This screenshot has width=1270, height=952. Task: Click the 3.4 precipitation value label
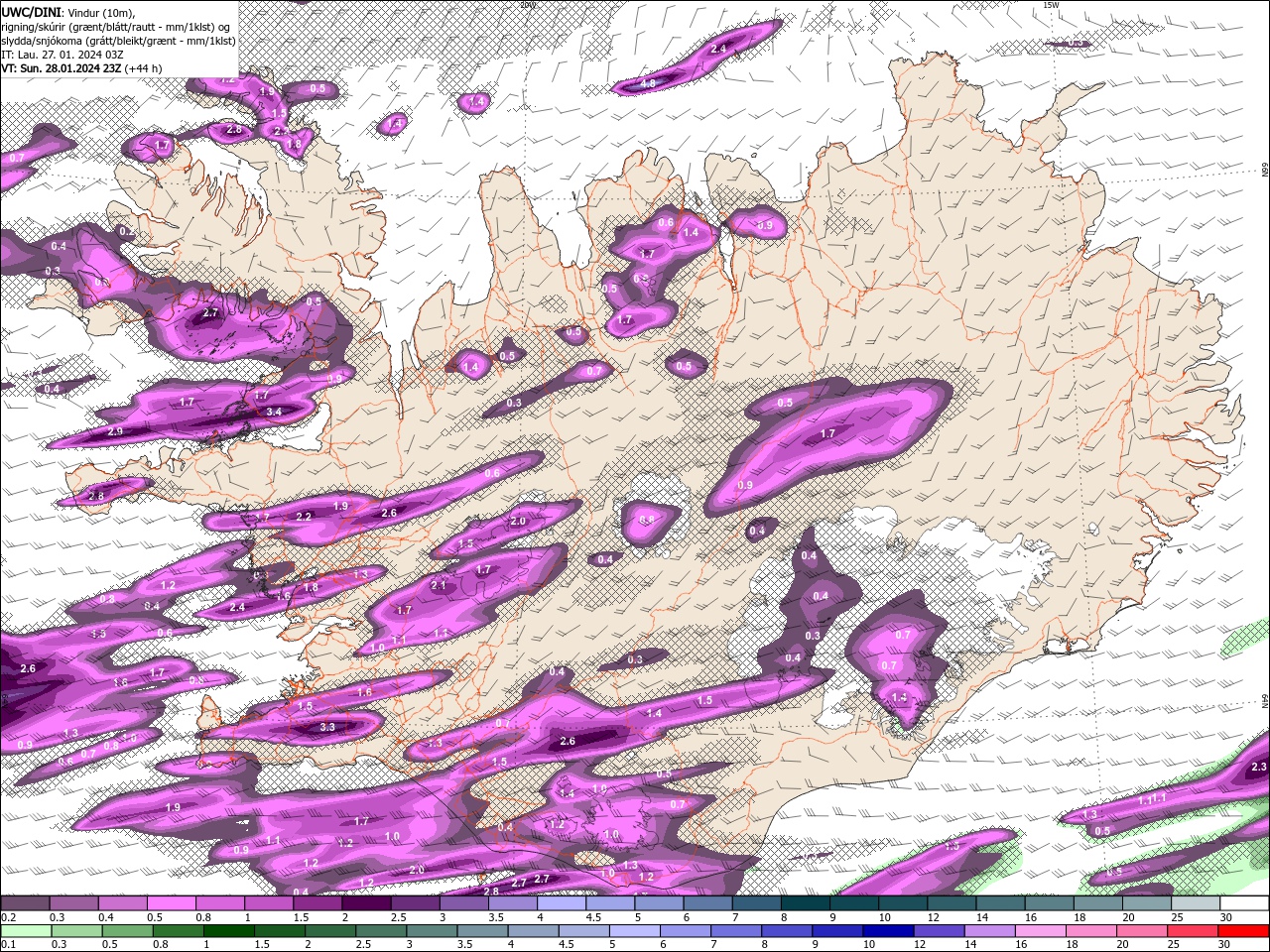275,412
